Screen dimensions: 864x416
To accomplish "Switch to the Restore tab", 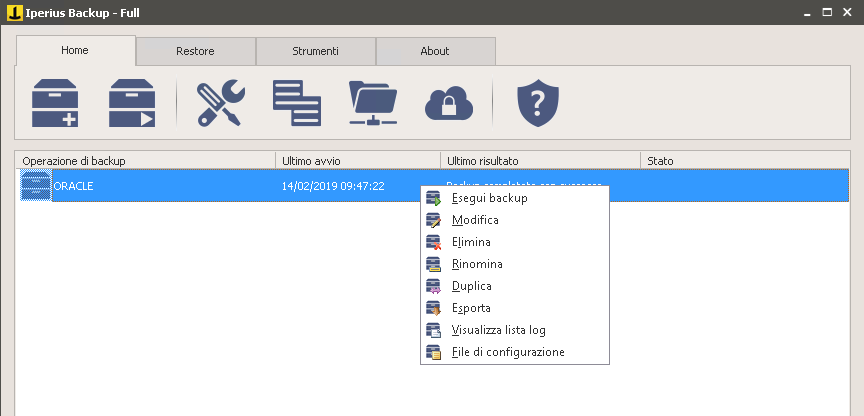I will pos(196,51).
